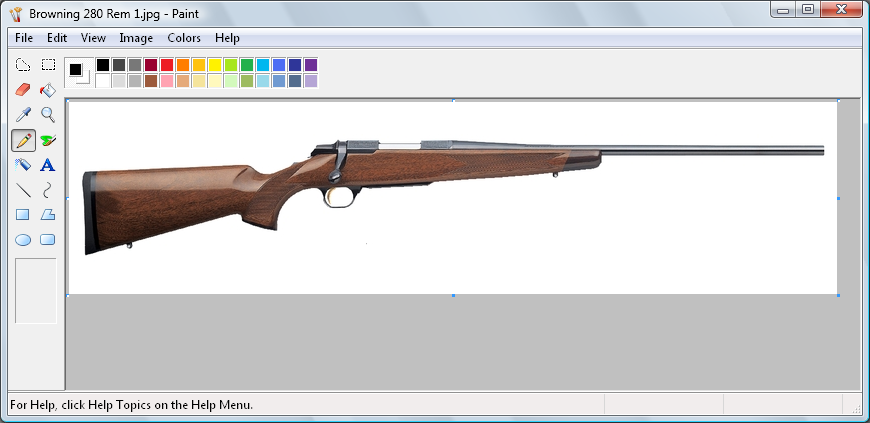The image size is (870, 423).
Task: Select the Polygon shape tool
Action: (x=48, y=215)
